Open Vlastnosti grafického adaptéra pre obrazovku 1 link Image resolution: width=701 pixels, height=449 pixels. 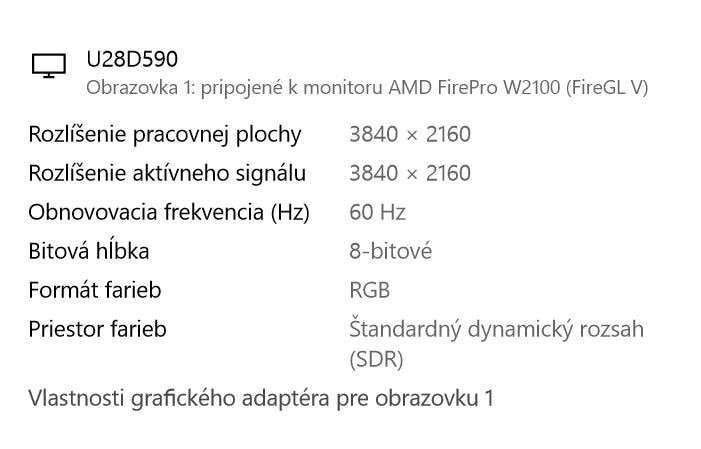[261, 398]
